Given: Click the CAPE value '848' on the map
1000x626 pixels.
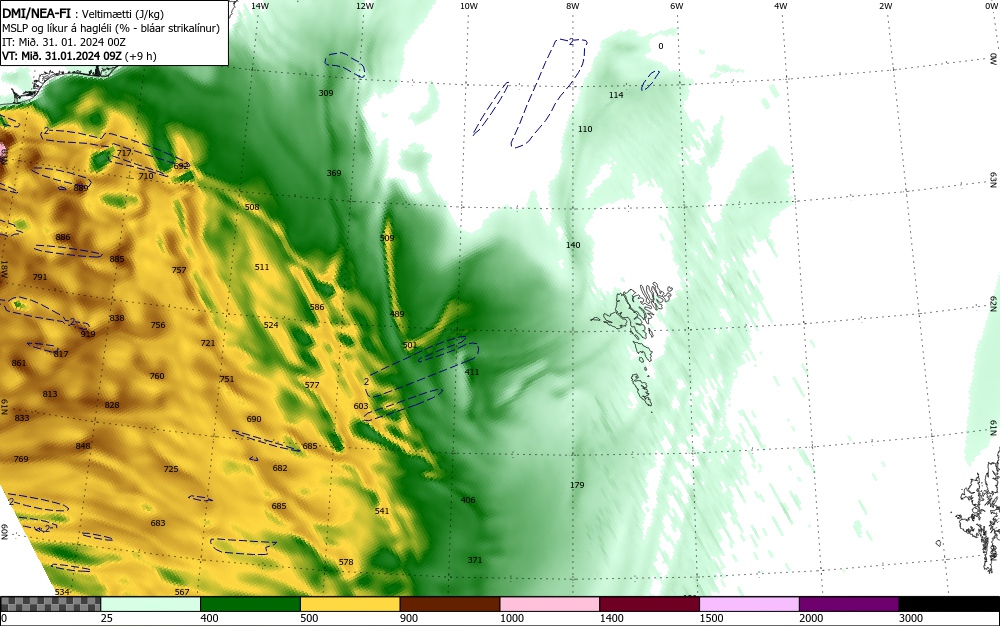Looking at the screenshot, I should [x=83, y=446].
